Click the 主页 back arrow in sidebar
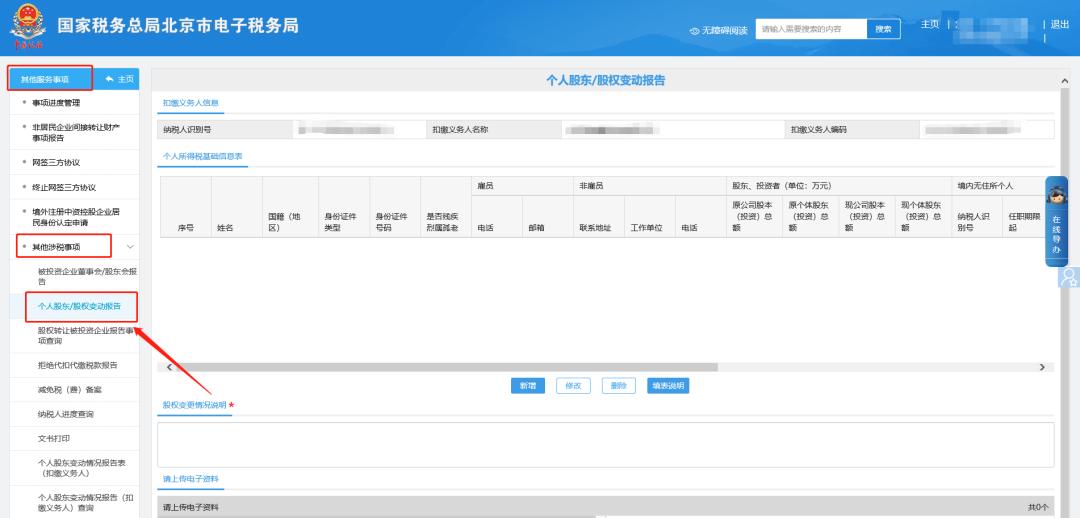Screen dimensions: 1080x518 point(118,79)
